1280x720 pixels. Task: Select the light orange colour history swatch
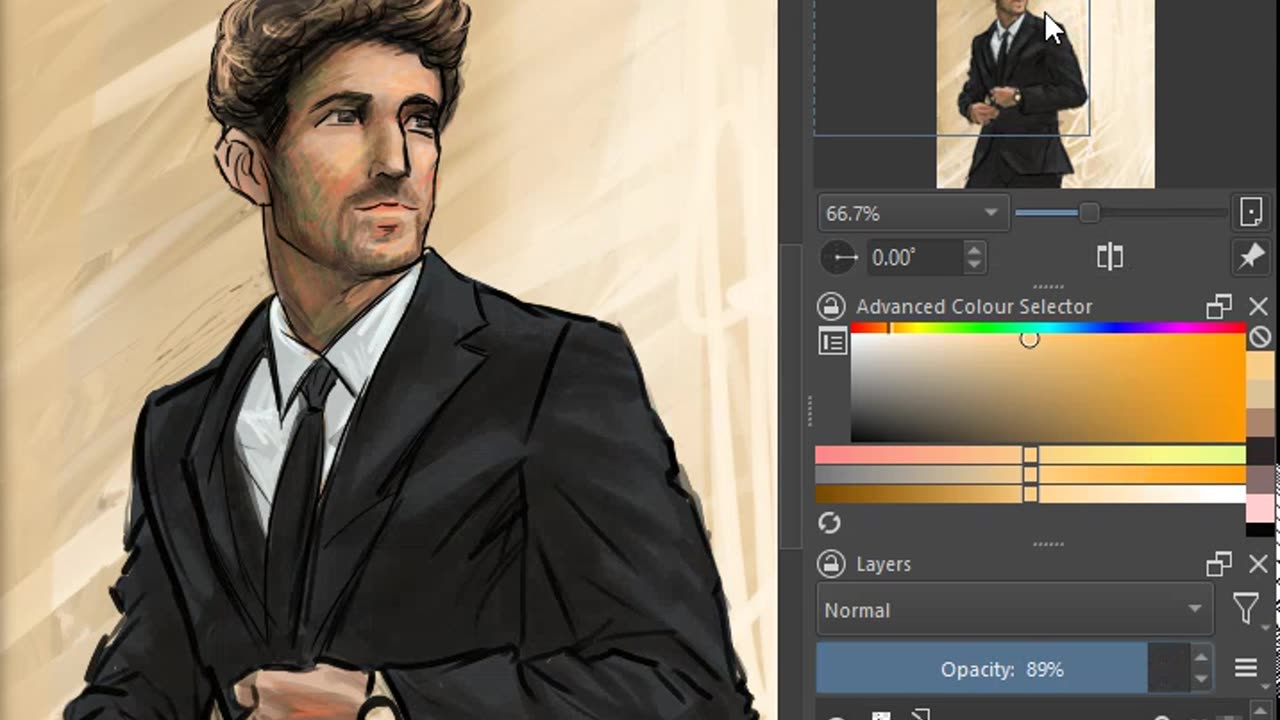(x=1261, y=366)
